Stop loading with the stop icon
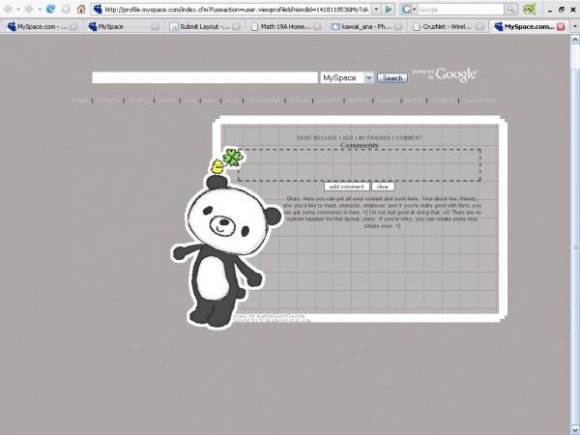This screenshot has height=435, width=580. click(66, 9)
